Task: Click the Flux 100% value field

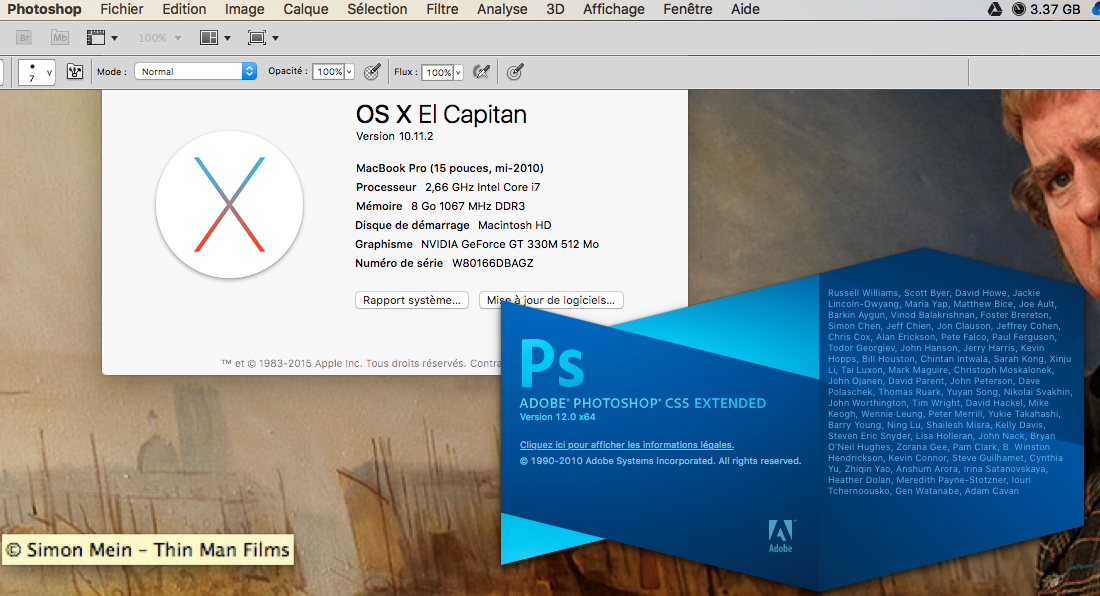Action: click(x=438, y=72)
